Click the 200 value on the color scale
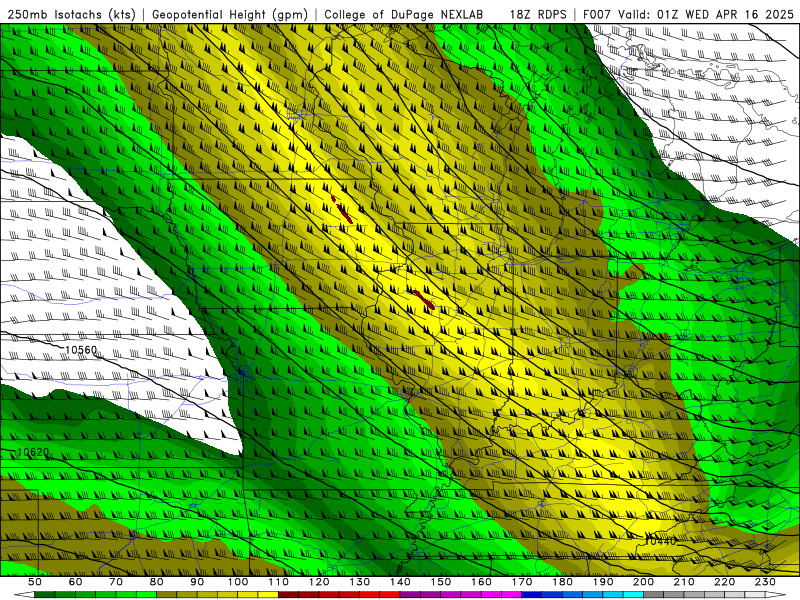800x600 pixels. [x=644, y=582]
